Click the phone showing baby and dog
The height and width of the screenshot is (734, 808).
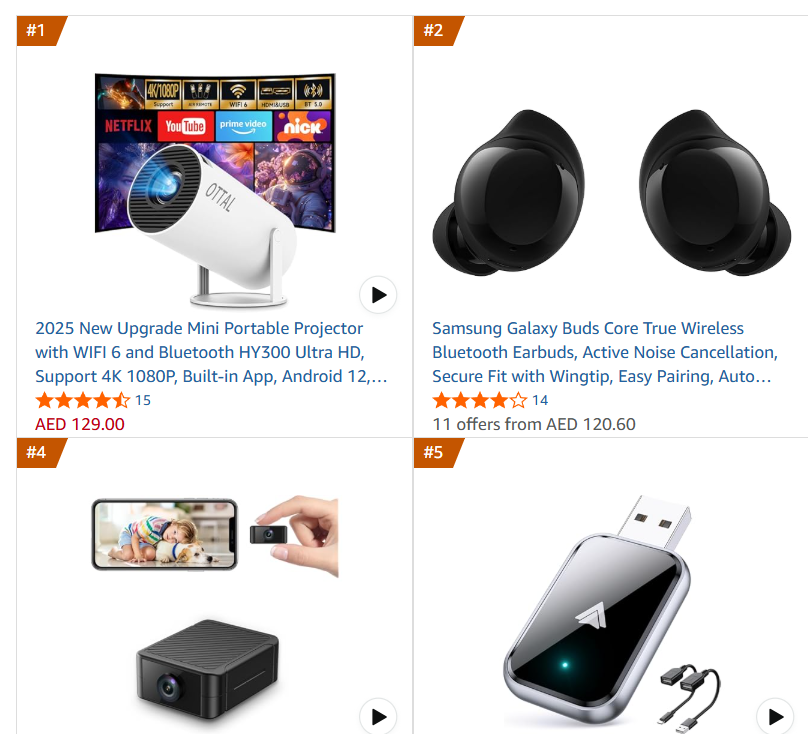(164, 535)
